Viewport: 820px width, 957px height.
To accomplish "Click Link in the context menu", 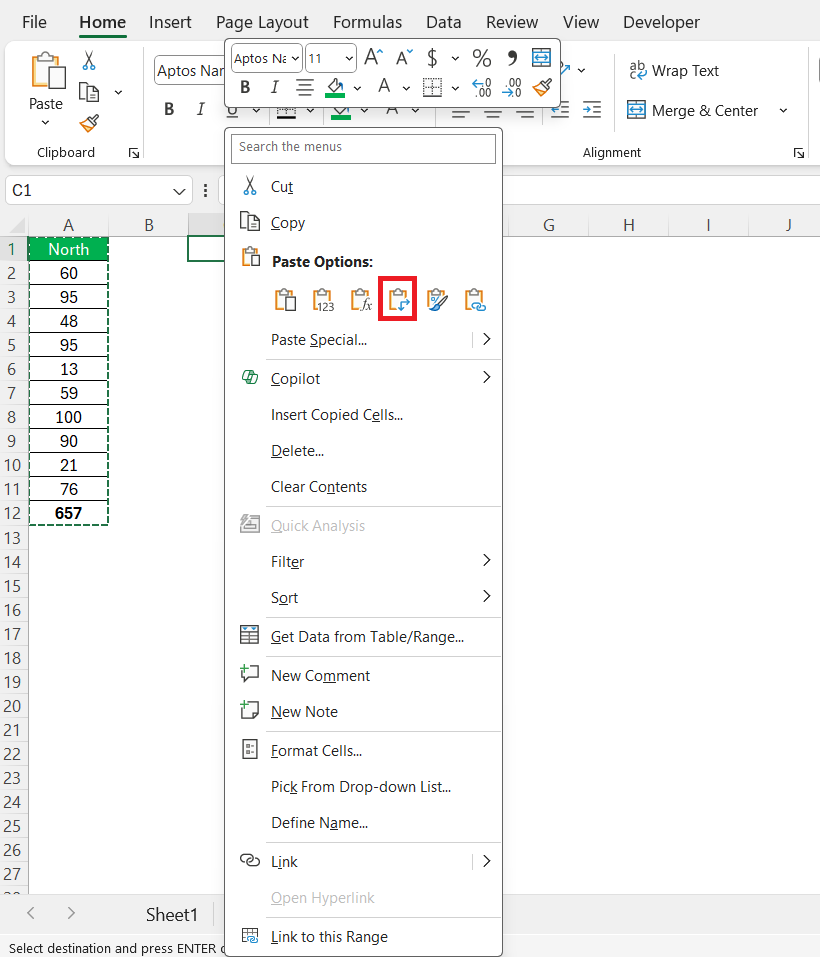I will (284, 862).
